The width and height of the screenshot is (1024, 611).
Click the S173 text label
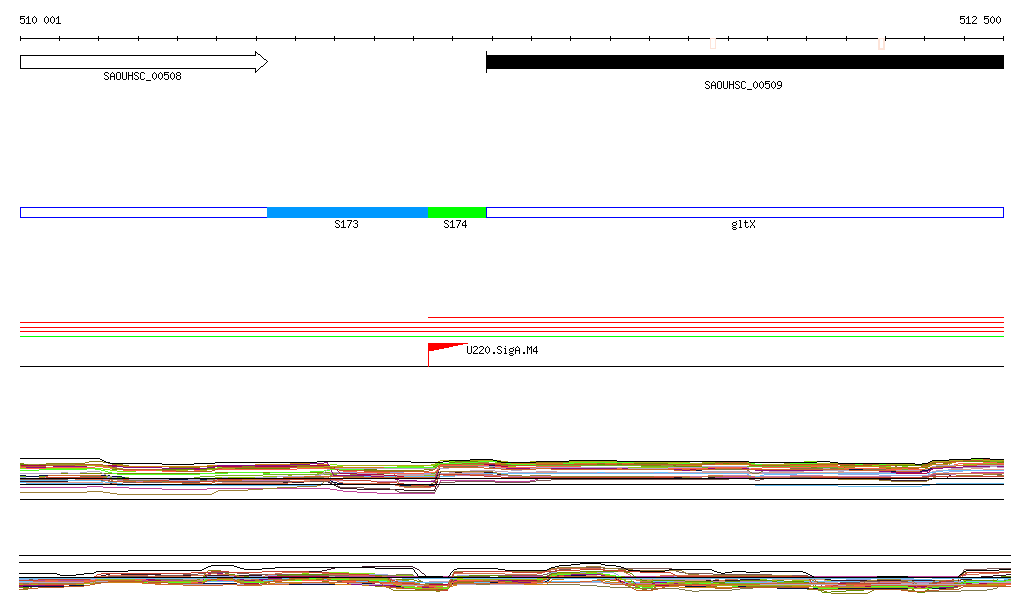click(x=346, y=225)
